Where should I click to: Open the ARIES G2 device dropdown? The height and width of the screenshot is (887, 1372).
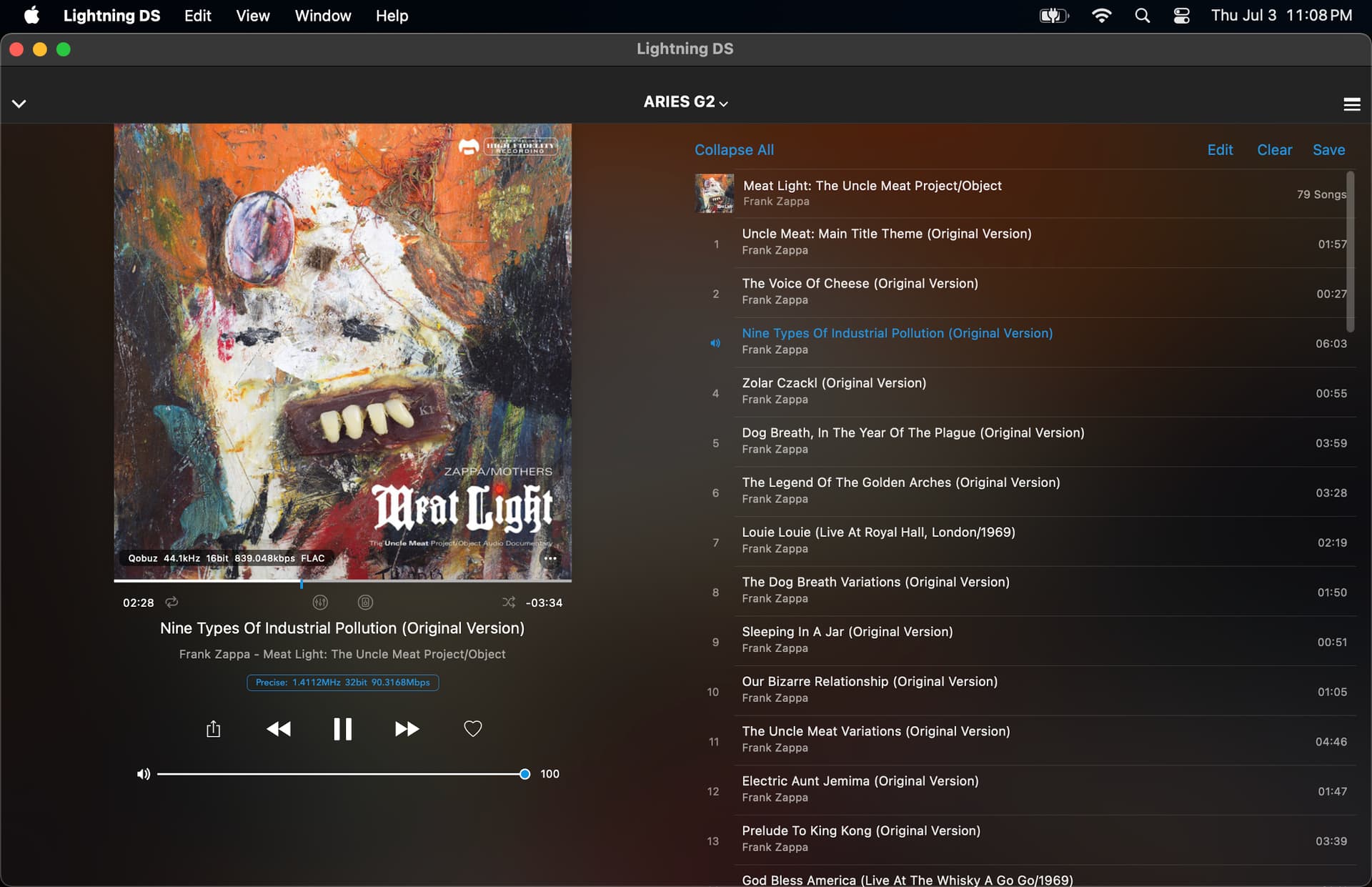(685, 102)
